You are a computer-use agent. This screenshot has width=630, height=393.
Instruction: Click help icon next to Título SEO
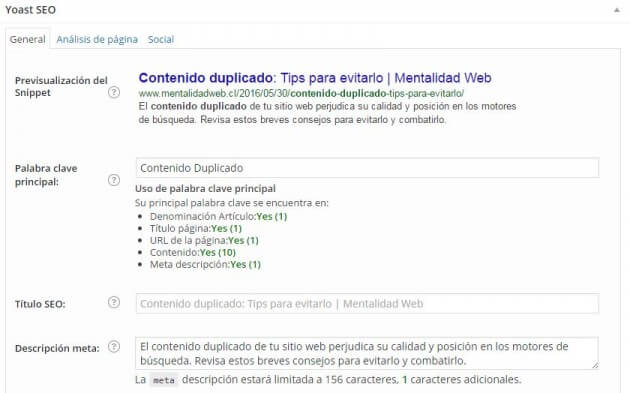tap(114, 302)
